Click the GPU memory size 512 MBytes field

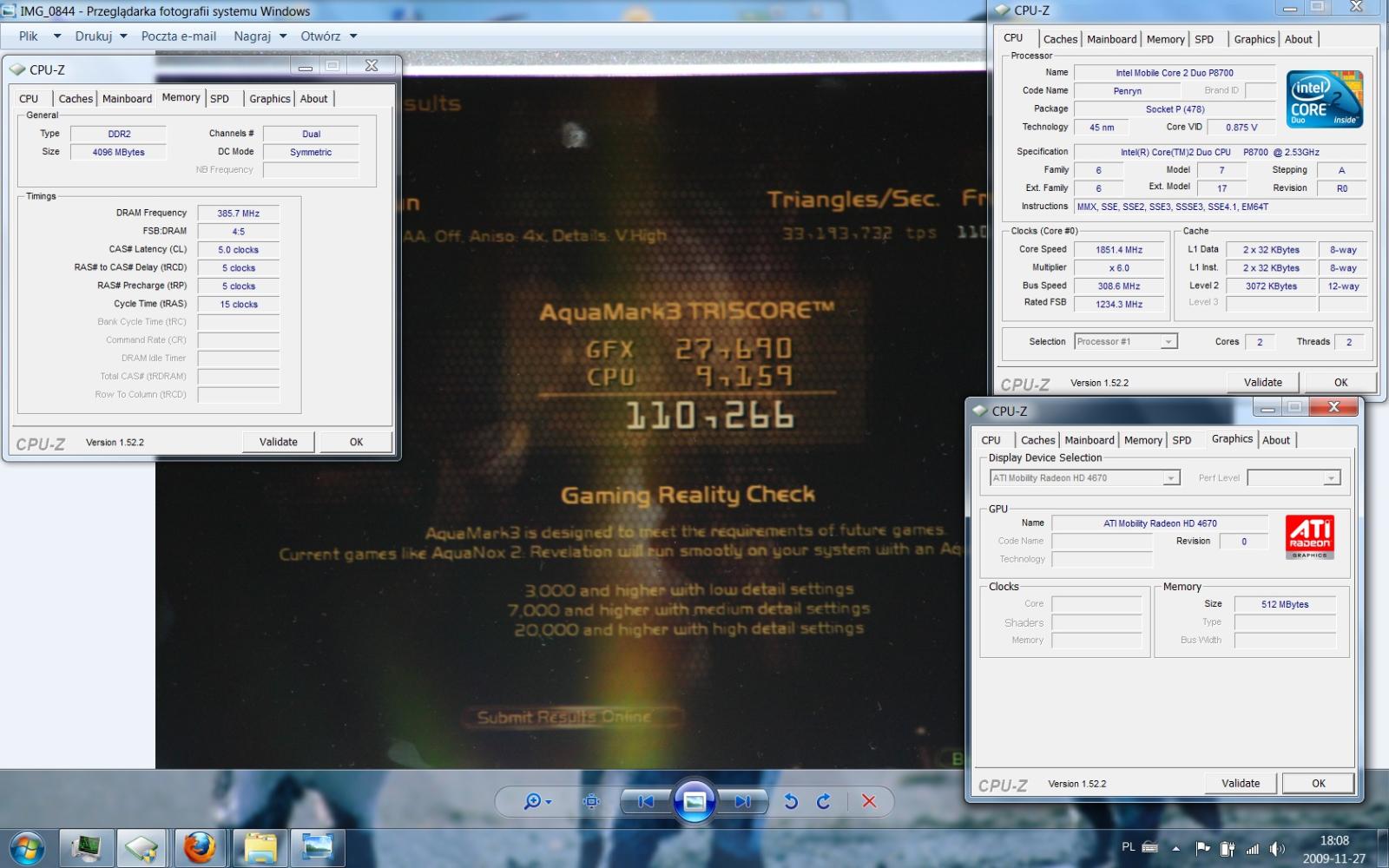point(1285,604)
